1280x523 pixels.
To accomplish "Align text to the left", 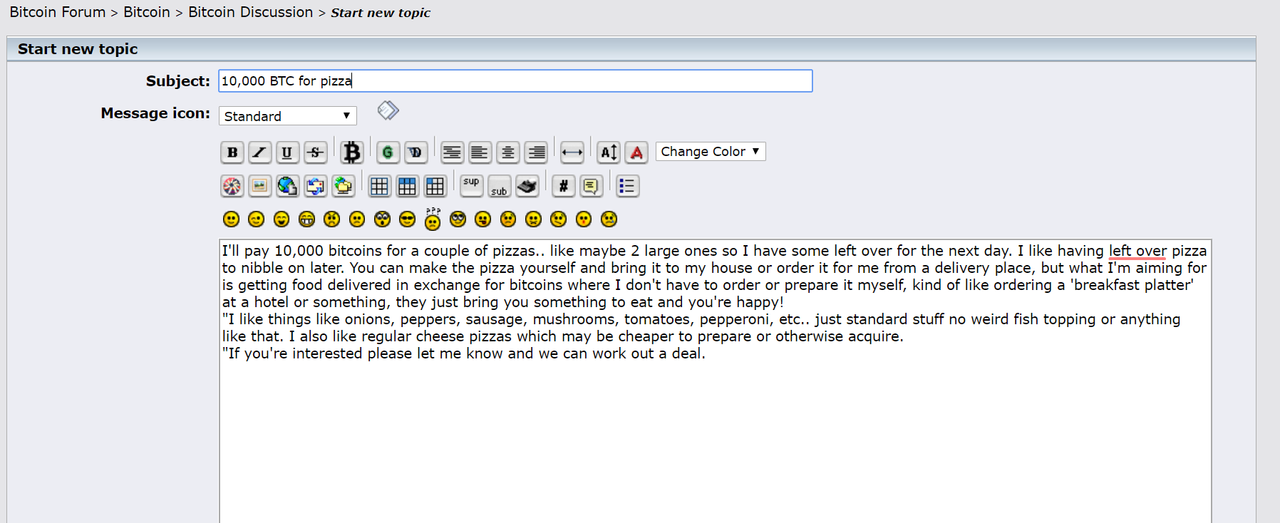I will (480, 152).
